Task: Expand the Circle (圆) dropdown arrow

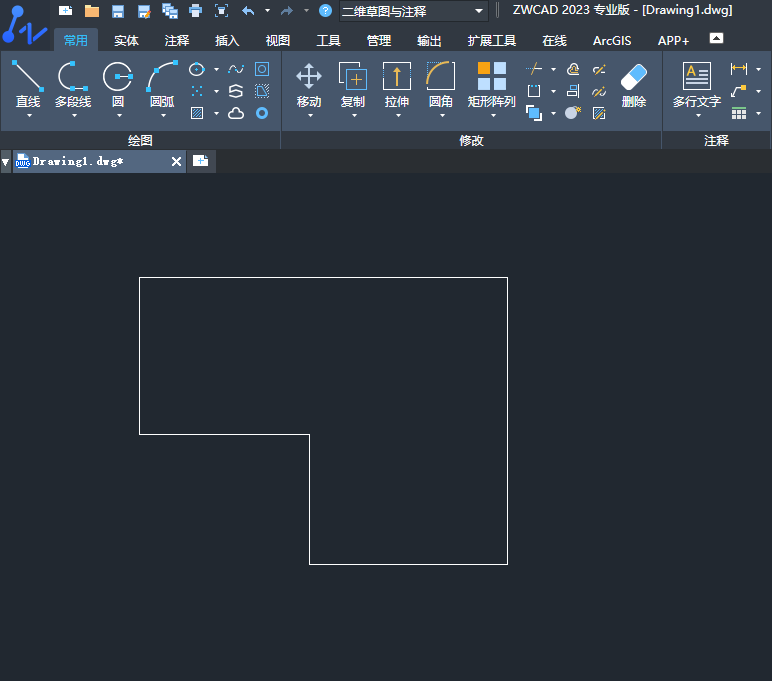Action: pyautogui.click(x=119, y=116)
